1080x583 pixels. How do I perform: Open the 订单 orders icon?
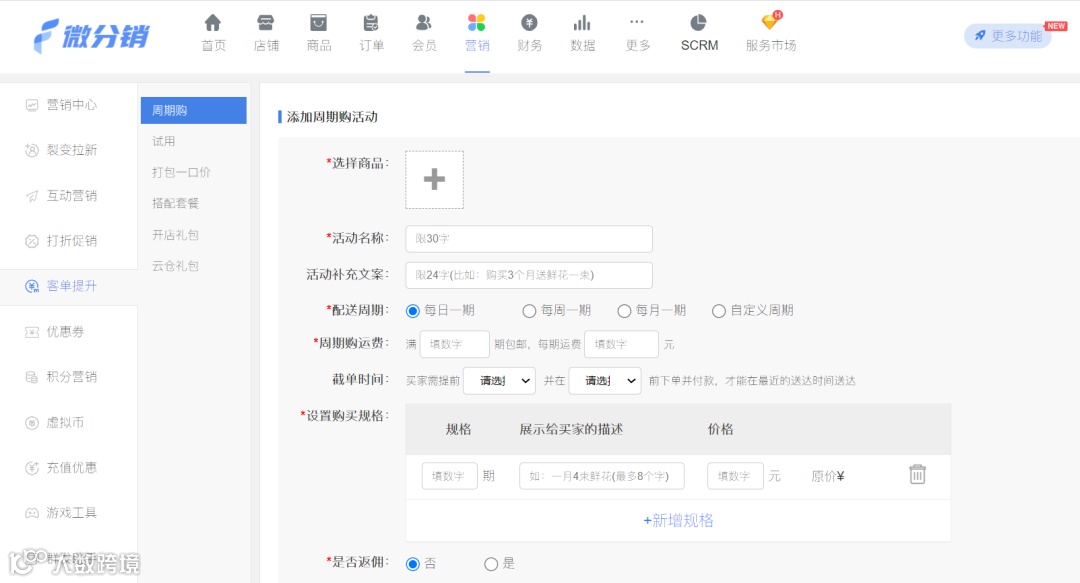point(371,23)
